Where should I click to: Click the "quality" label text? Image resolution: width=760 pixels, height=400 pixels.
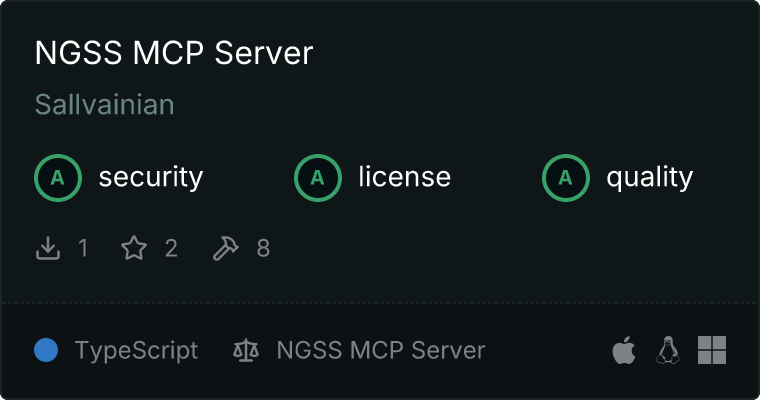(650, 178)
